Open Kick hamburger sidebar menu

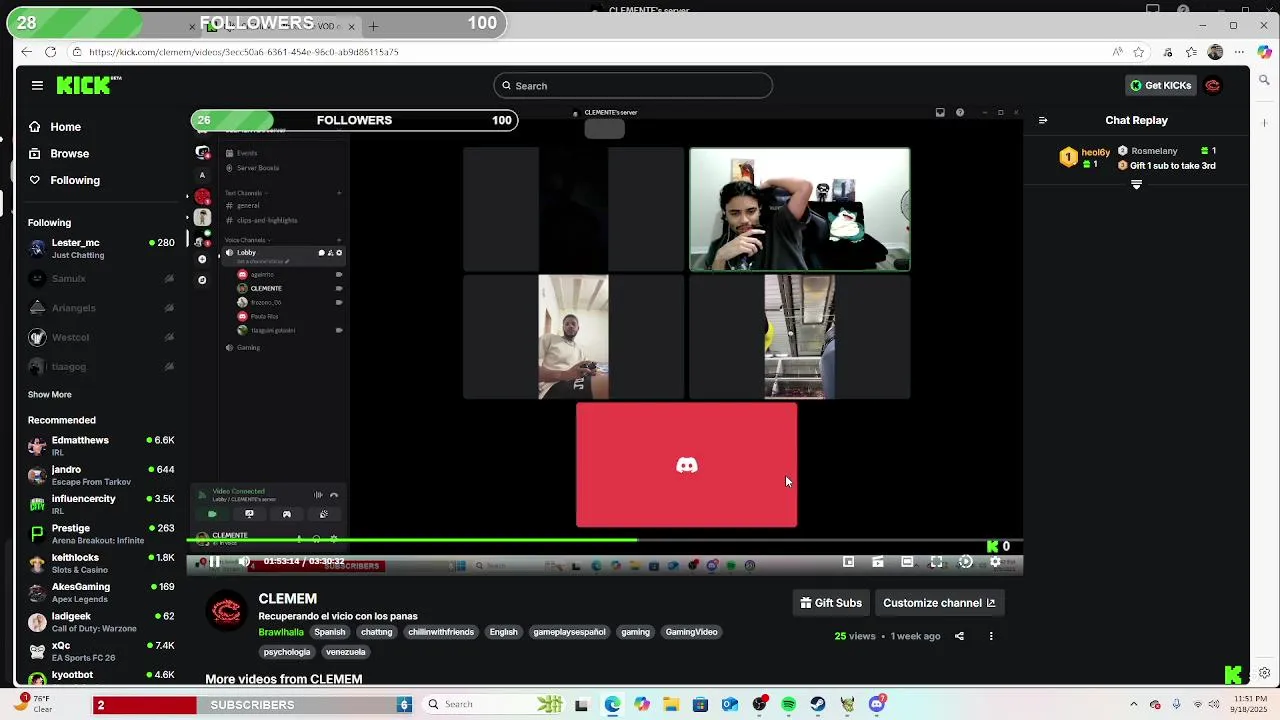[37, 86]
